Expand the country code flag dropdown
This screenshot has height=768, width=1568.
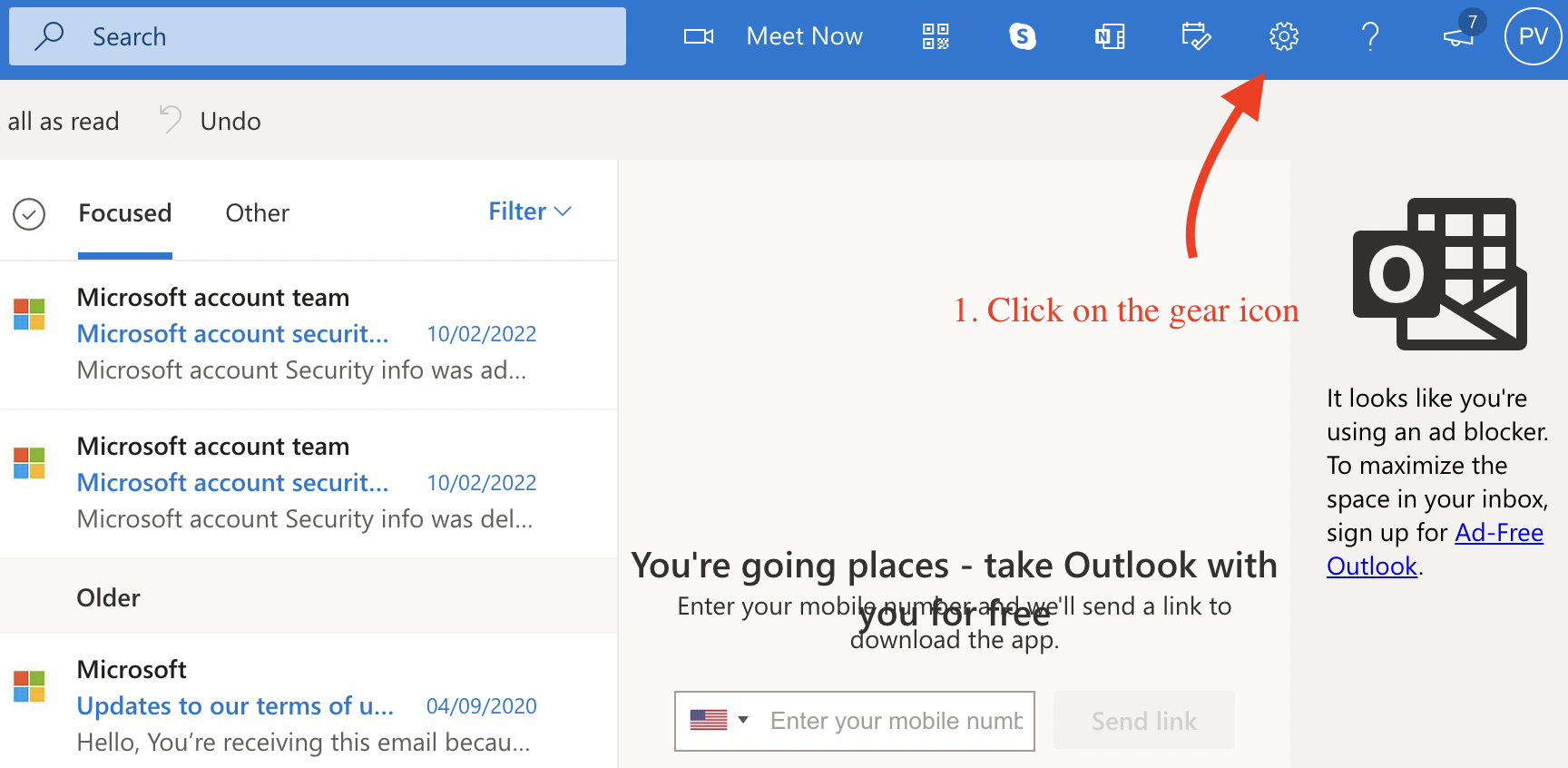(x=719, y=721)
